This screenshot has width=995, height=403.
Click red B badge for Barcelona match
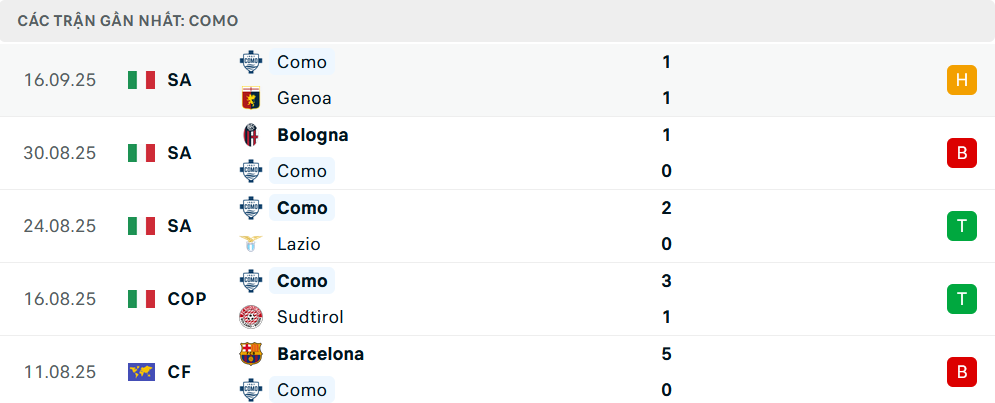[961, 372]
